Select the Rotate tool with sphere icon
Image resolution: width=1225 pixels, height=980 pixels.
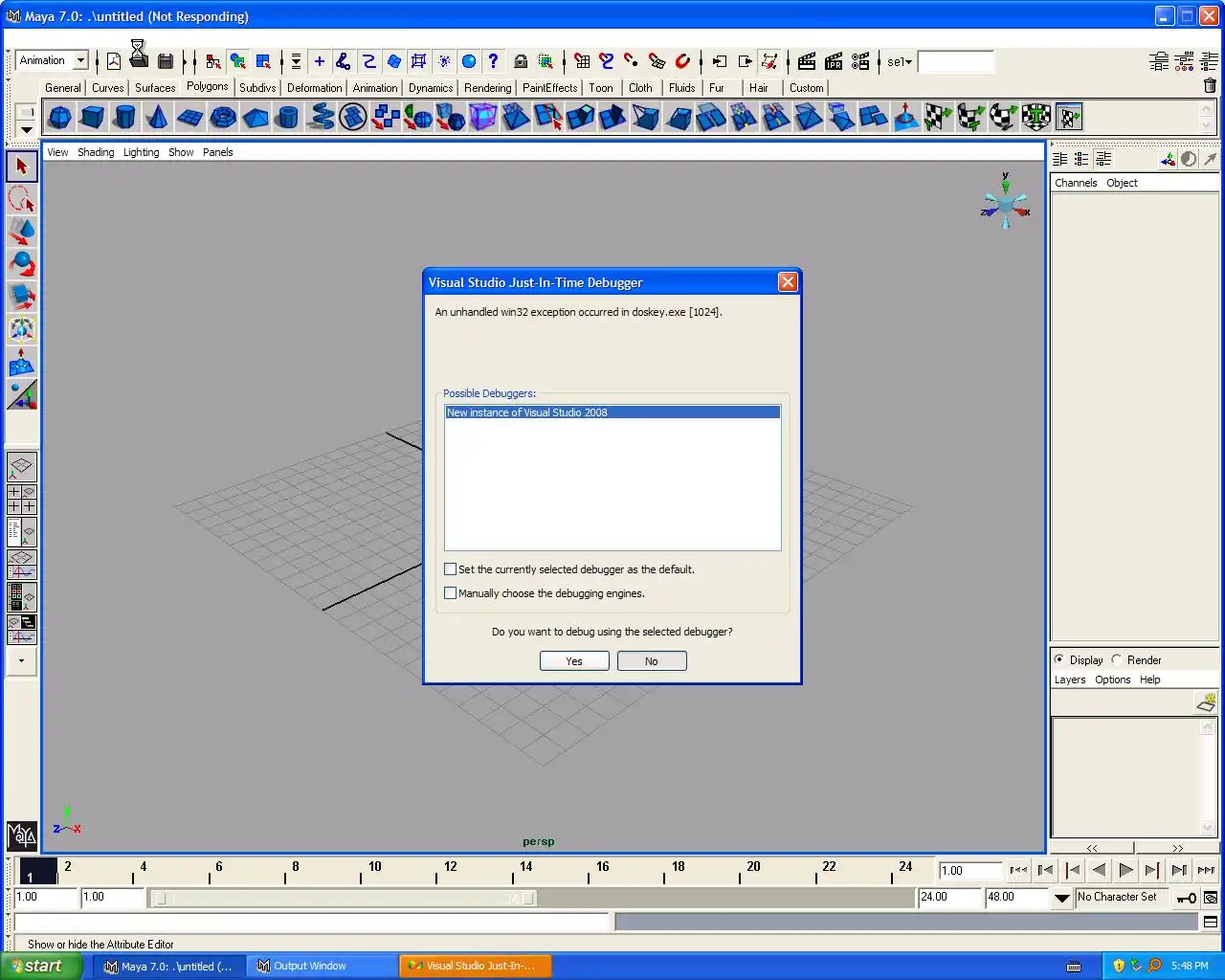[22, 264]
